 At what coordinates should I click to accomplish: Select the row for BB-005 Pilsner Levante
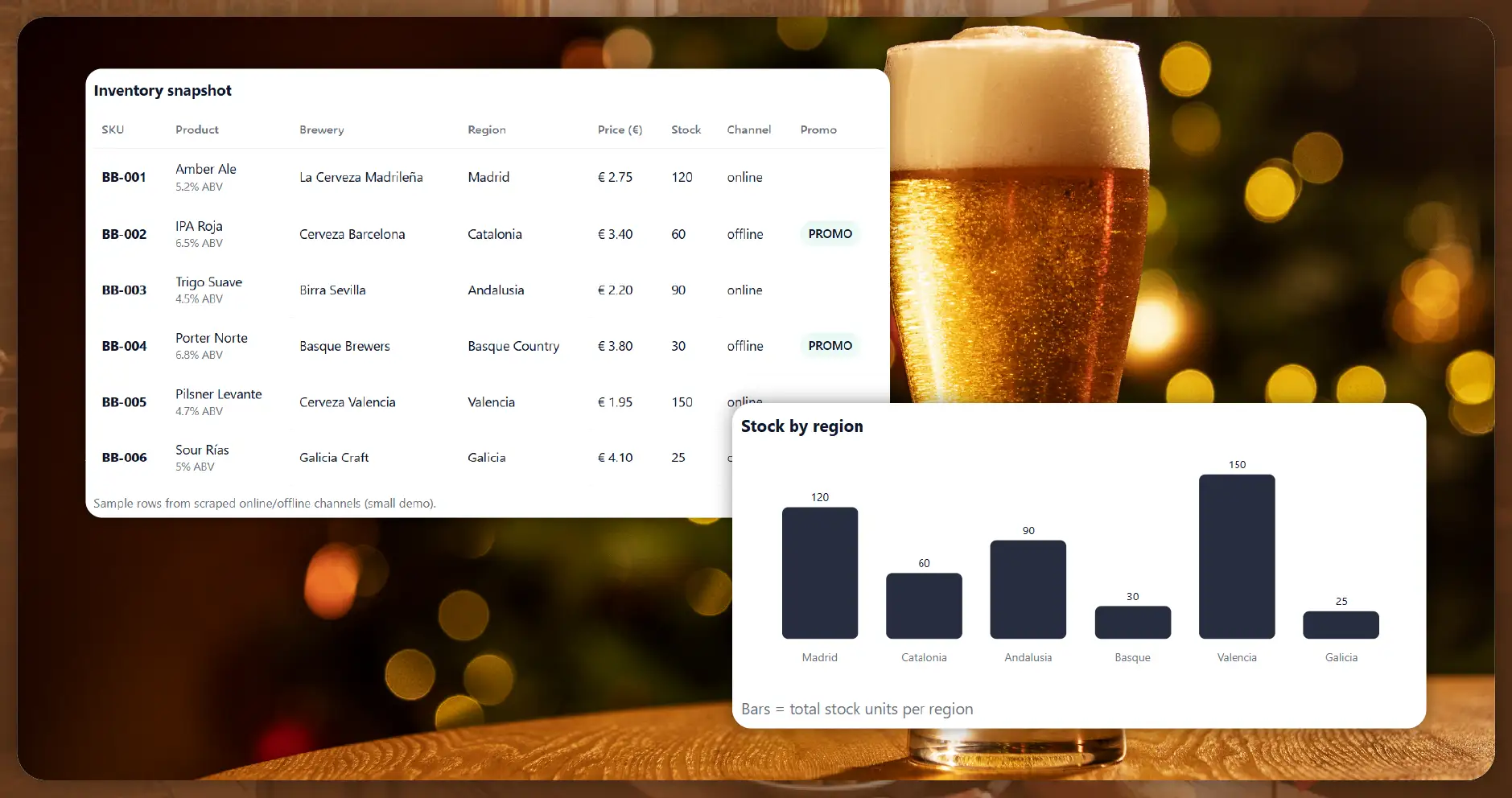402,402
